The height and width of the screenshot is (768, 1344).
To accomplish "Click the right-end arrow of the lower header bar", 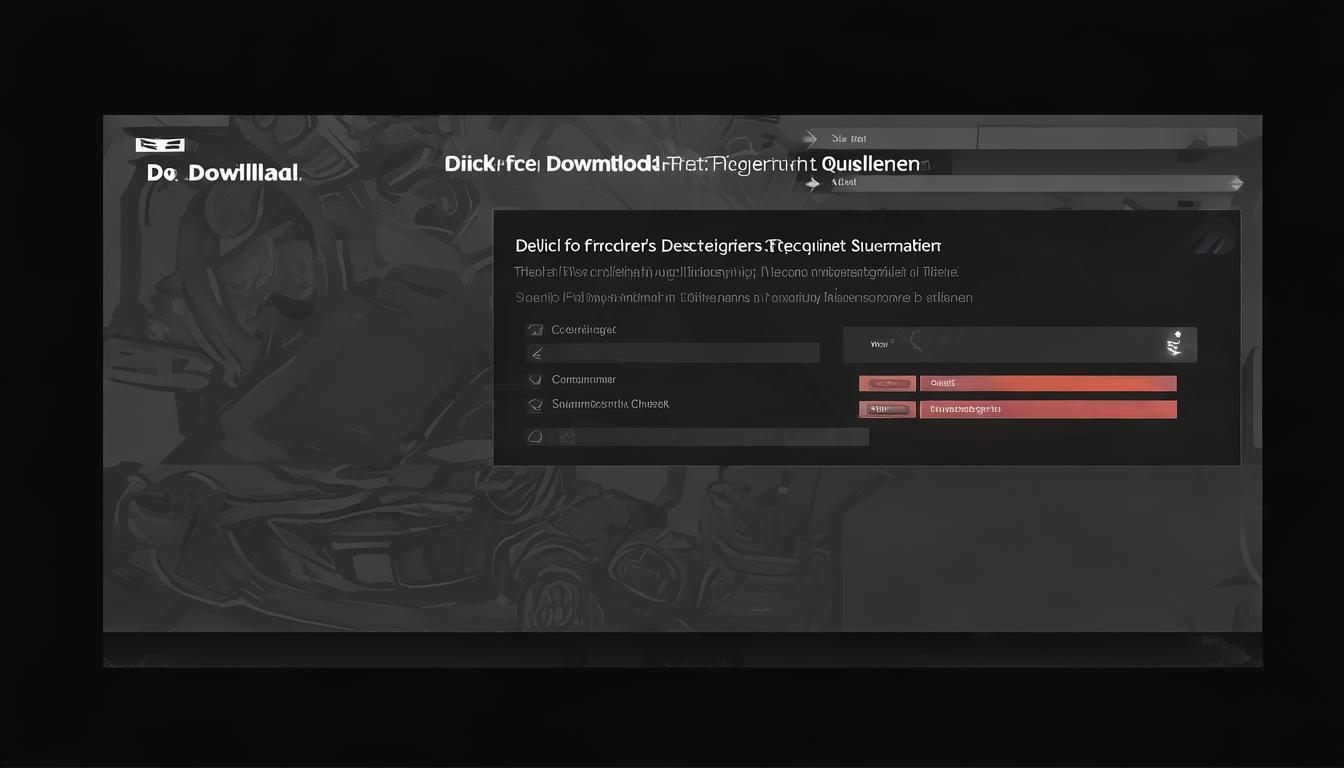I will pos(1236,183).
